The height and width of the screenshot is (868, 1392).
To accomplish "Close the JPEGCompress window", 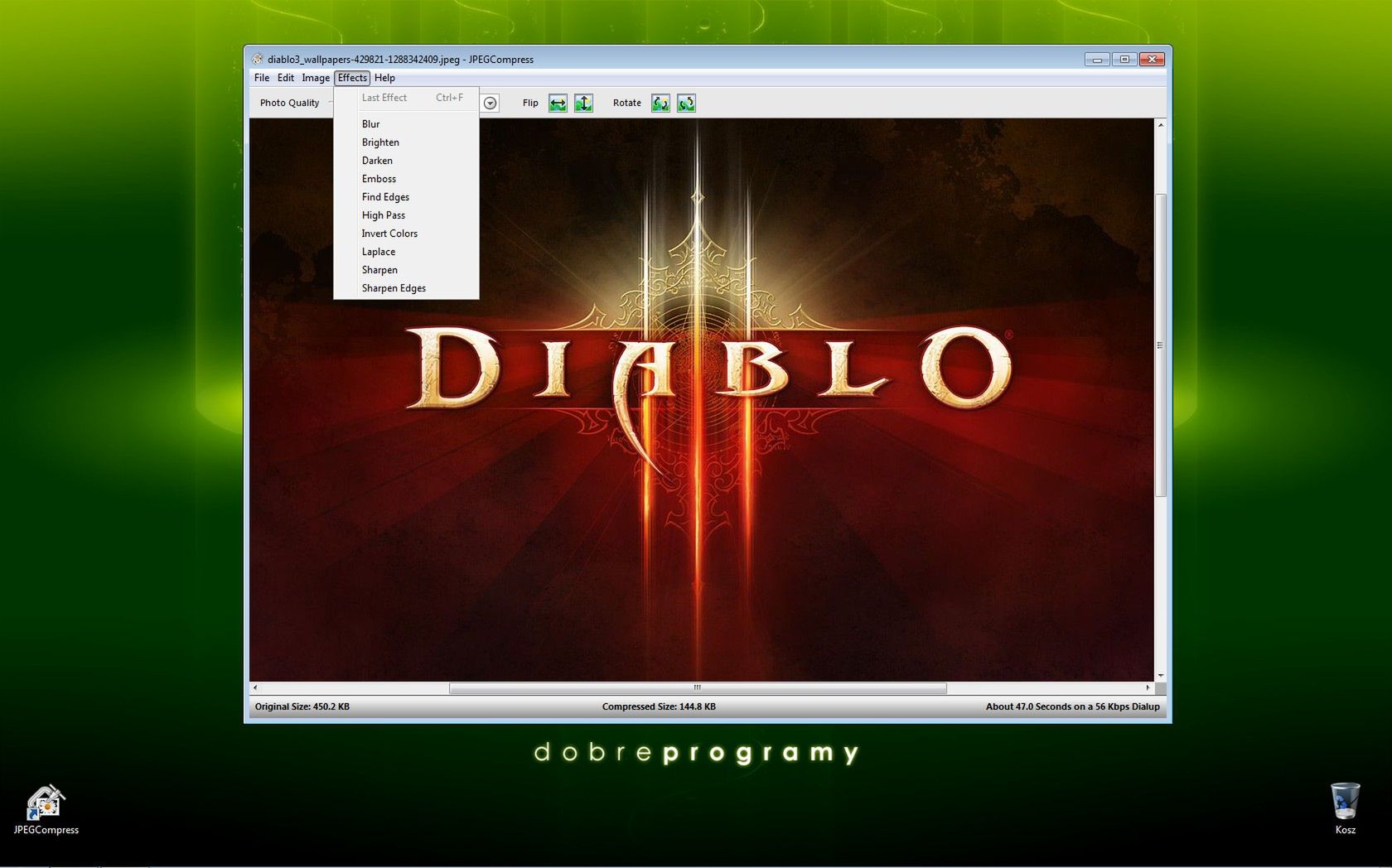I will [1153, 59].
